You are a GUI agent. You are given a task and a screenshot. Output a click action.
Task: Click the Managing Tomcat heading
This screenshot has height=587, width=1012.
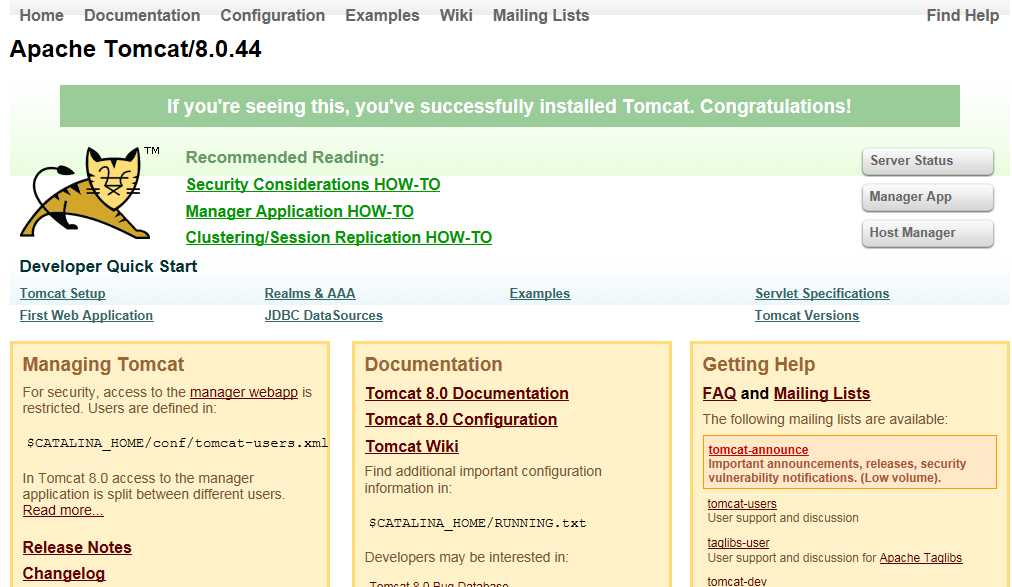(x=103, y=364)
